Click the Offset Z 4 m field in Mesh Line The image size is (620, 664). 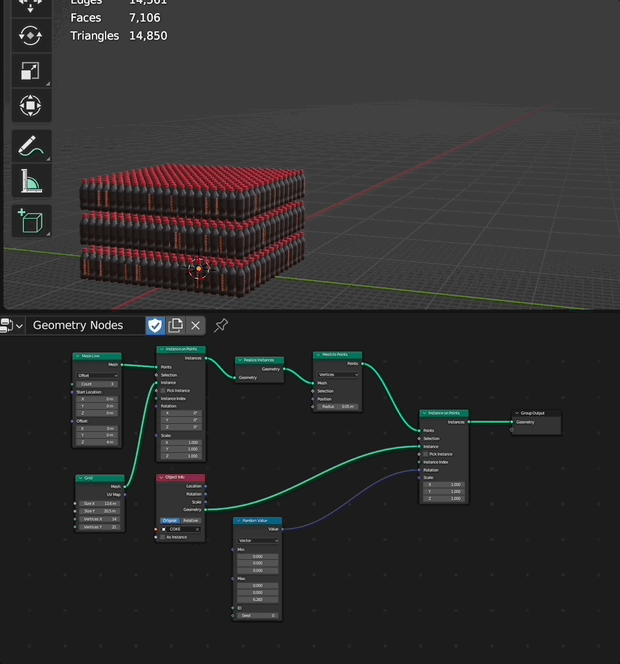97,442
